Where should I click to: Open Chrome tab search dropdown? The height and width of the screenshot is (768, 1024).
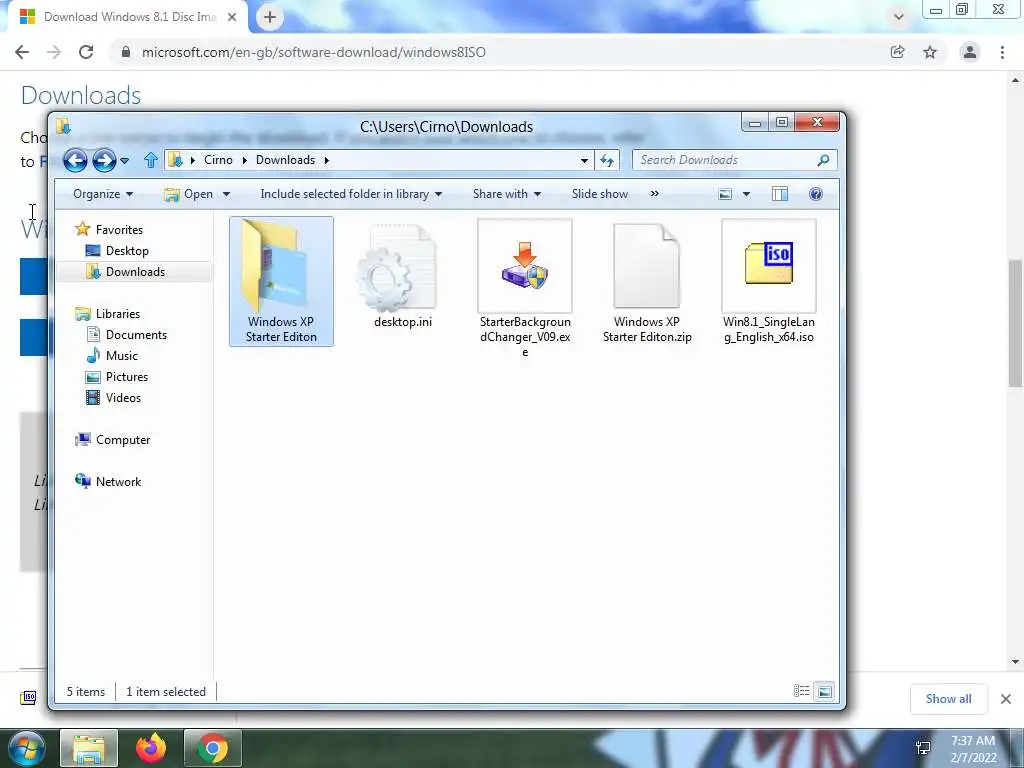click(899, 17)
